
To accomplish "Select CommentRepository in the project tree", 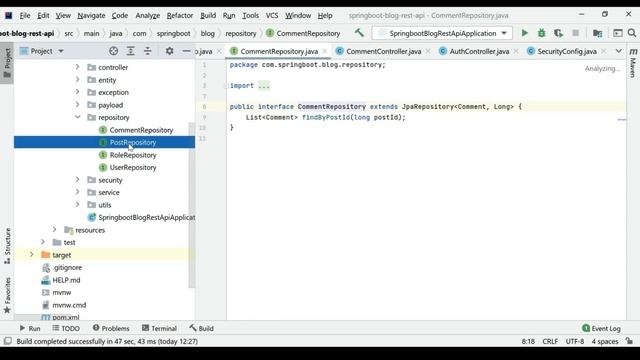I will [141, 130].
